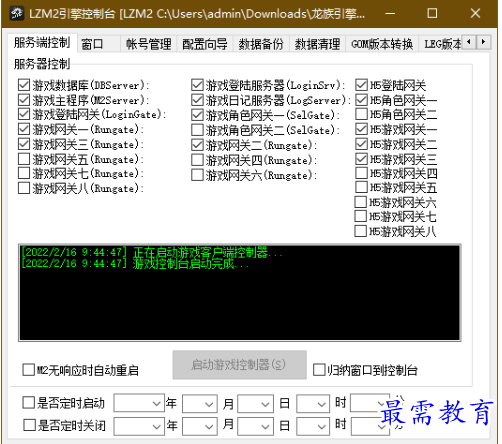
Task: Maximize the LZM2引擎控制台 window
Action: (x=432, y=14)
